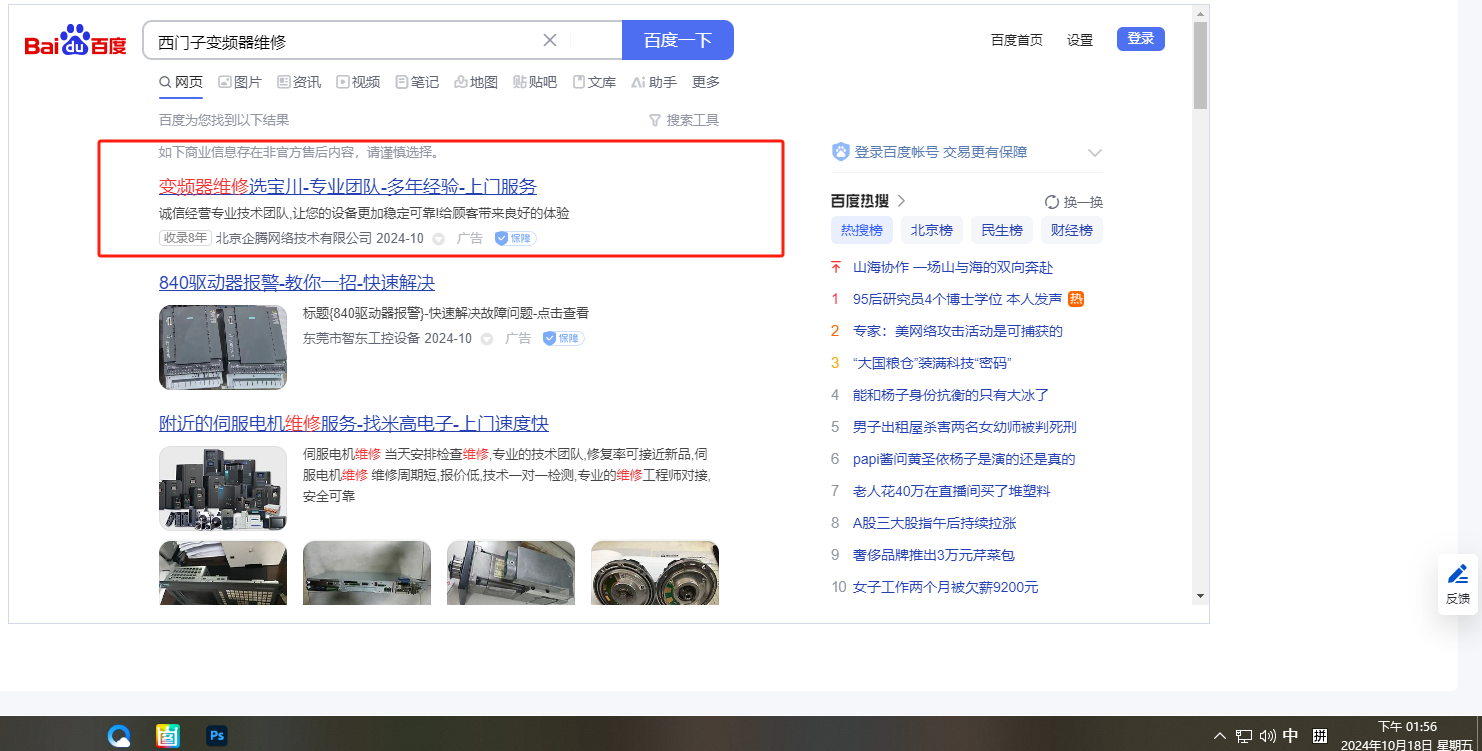Open the 附近的伺服电机维修服务 result title

(354, 423)
